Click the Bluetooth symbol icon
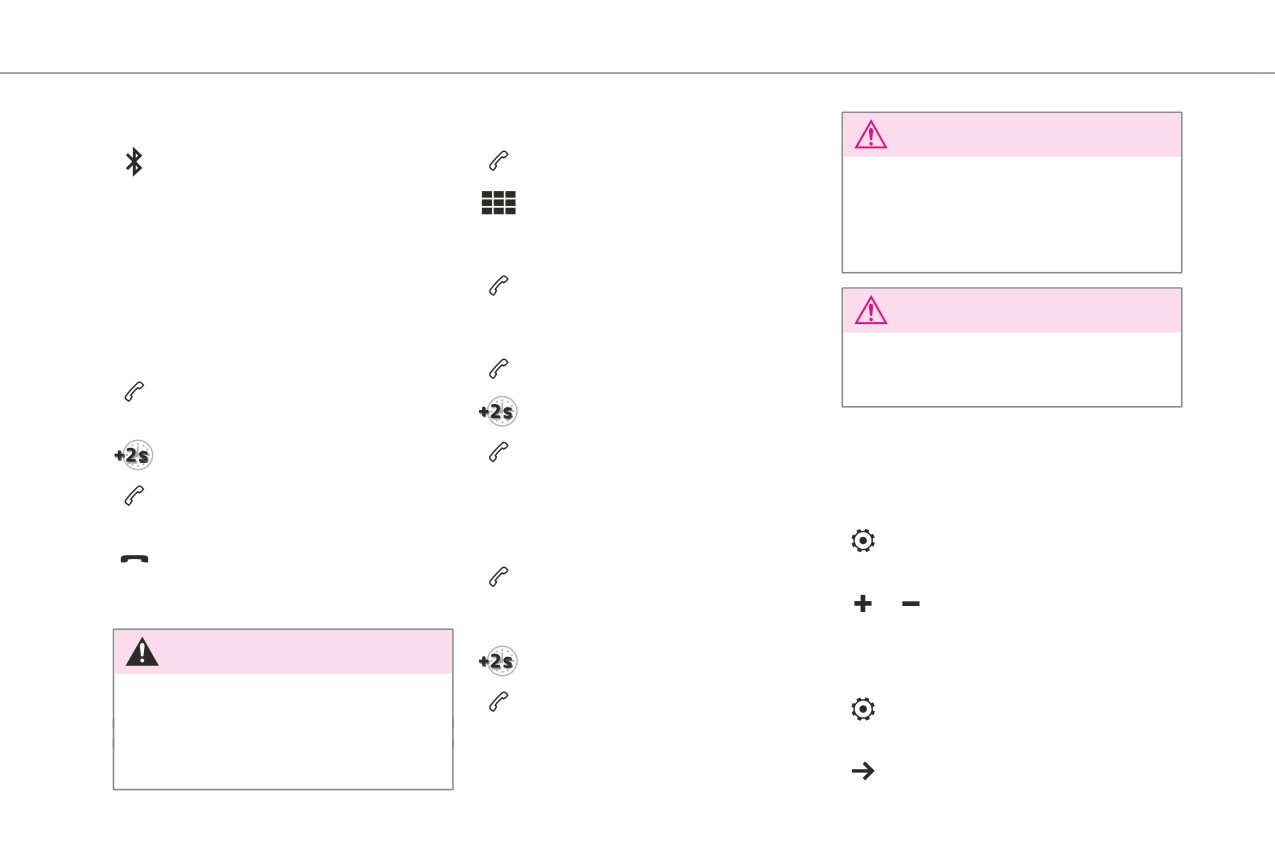Viewport: 1275px width, 860px height. point(134,162)
